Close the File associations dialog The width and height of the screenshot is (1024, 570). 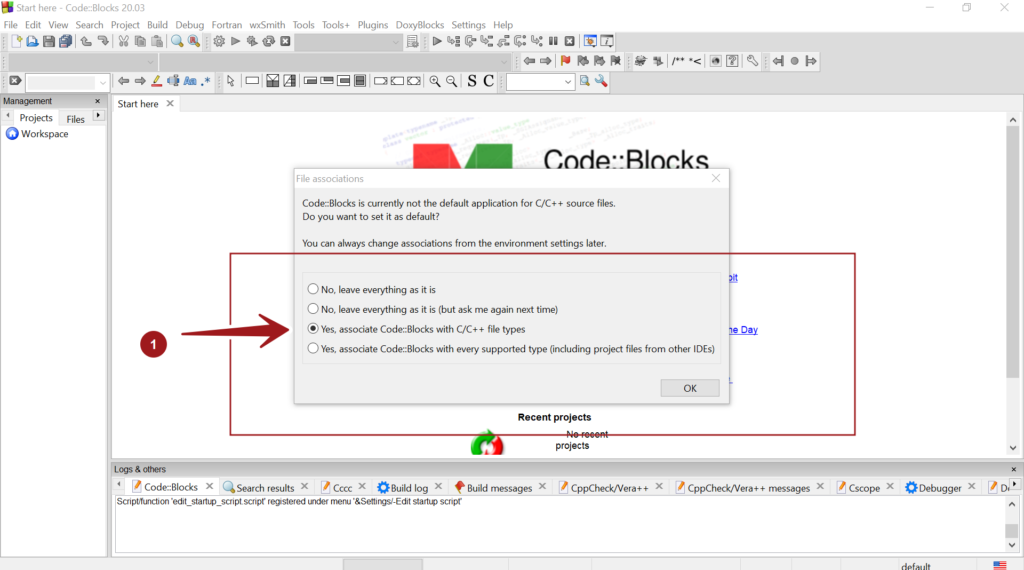point(716,178)
